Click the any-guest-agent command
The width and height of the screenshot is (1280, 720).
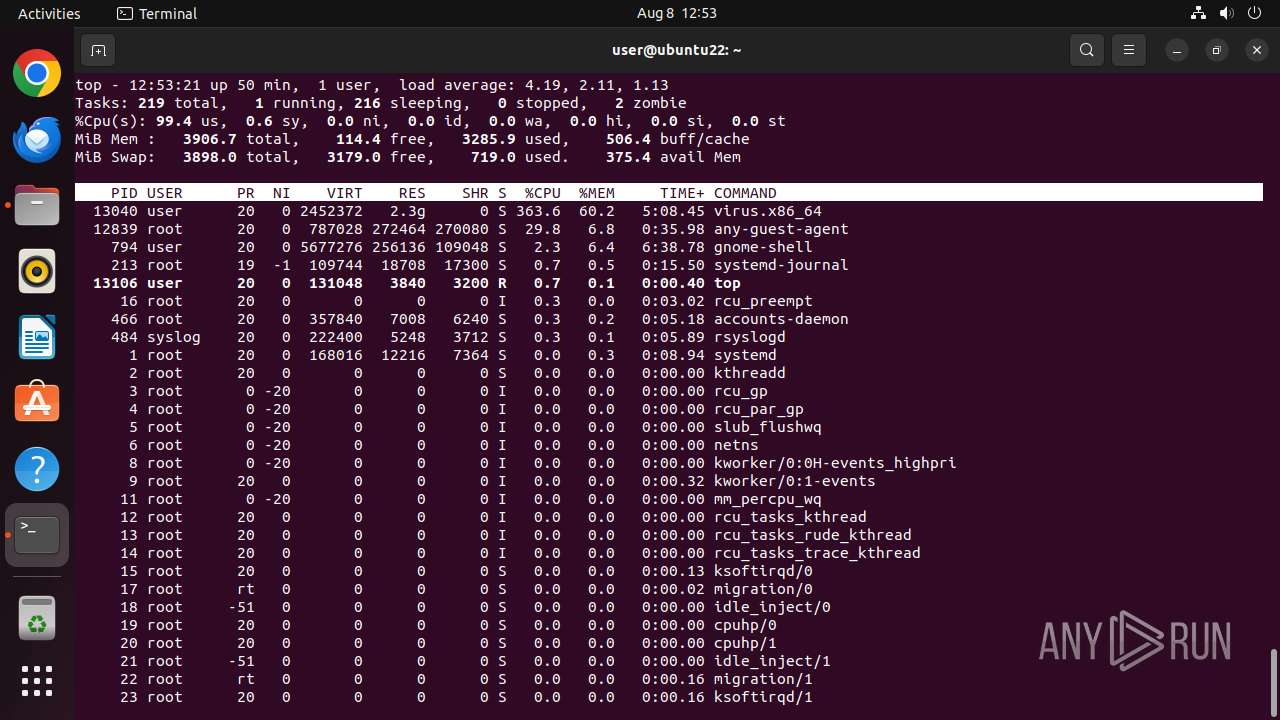pyautogui.click(x=781, y=229)
